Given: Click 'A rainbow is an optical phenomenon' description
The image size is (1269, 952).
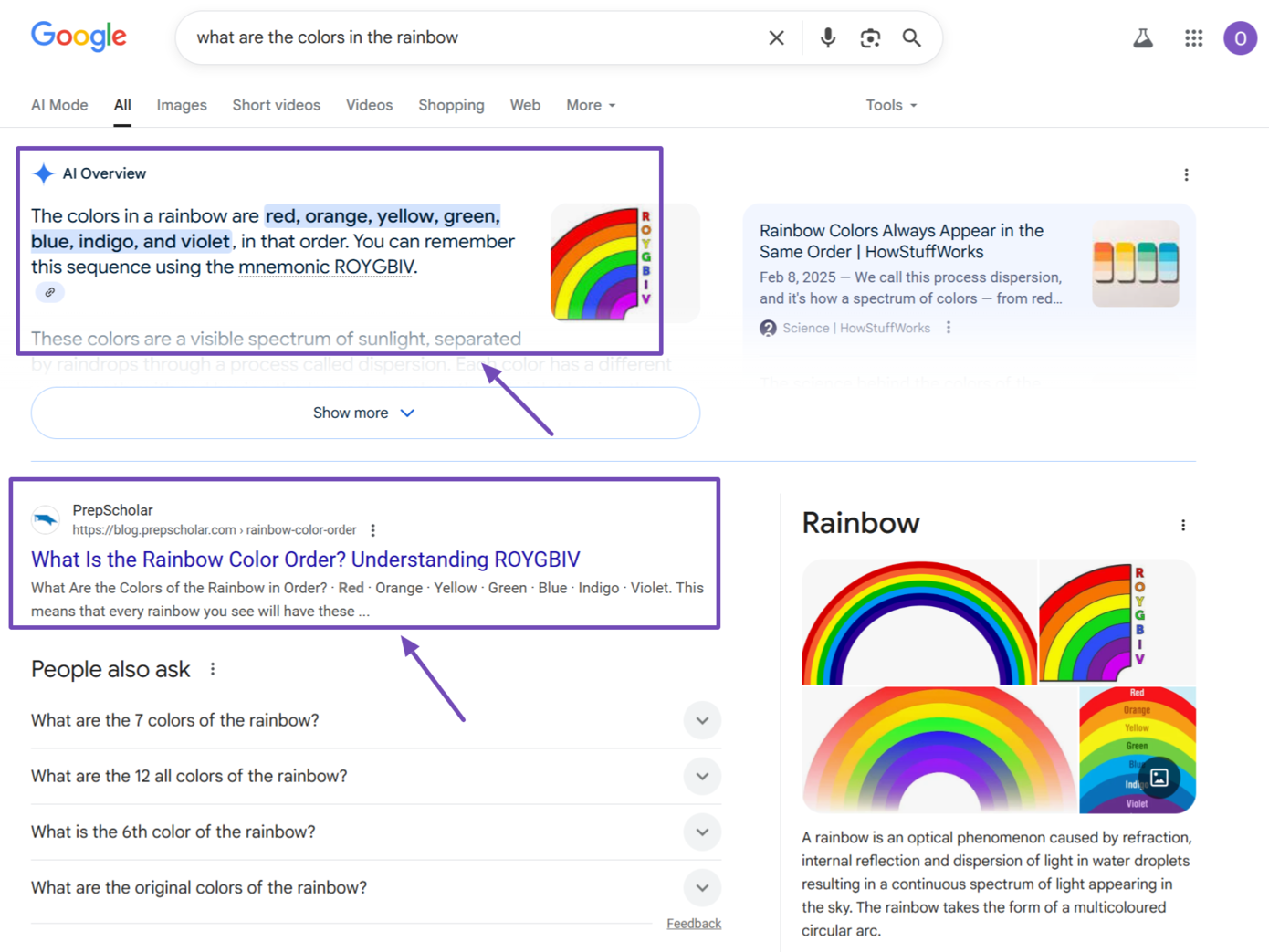Looking at the screenshot, I should tap(999, 884).
